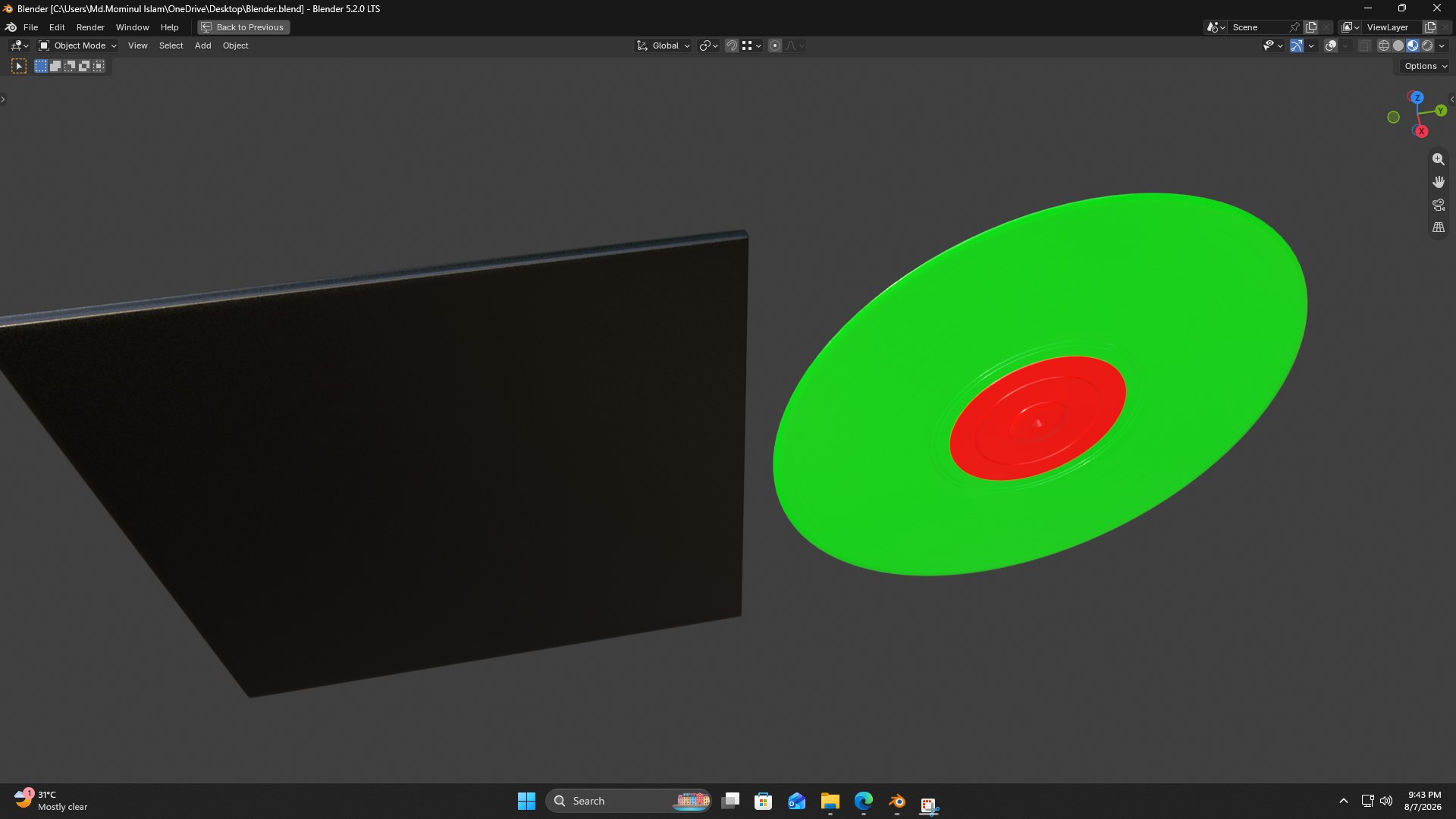Choose the Subtract selection mode icon
The height and width of the screenshot is (819, 1456).
coord(70,67)
